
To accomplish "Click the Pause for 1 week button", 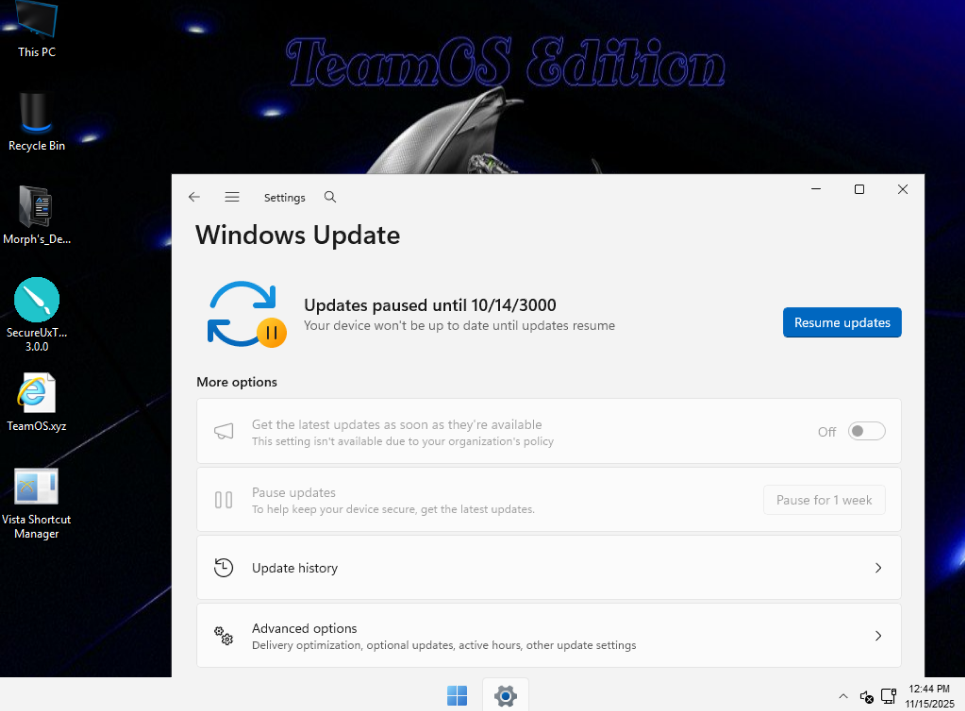I will tap(824, 500).
